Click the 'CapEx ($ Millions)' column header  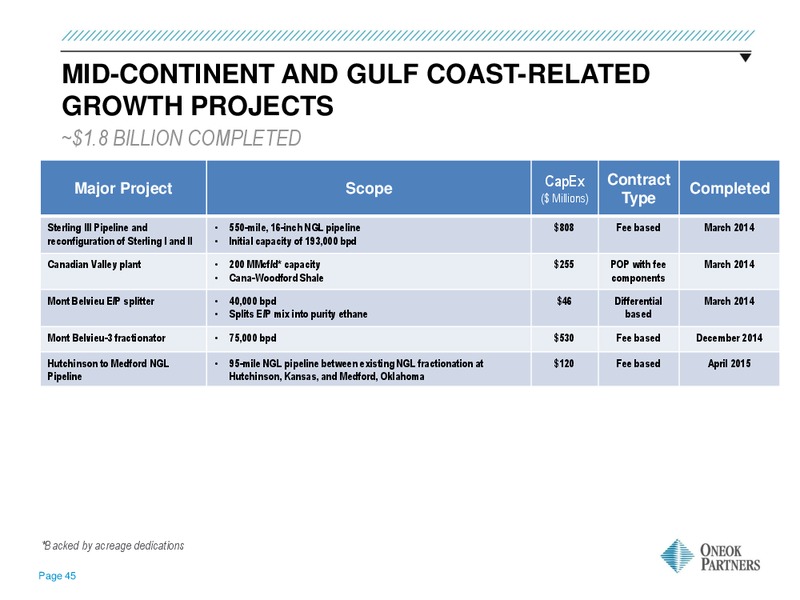[564, 188]
